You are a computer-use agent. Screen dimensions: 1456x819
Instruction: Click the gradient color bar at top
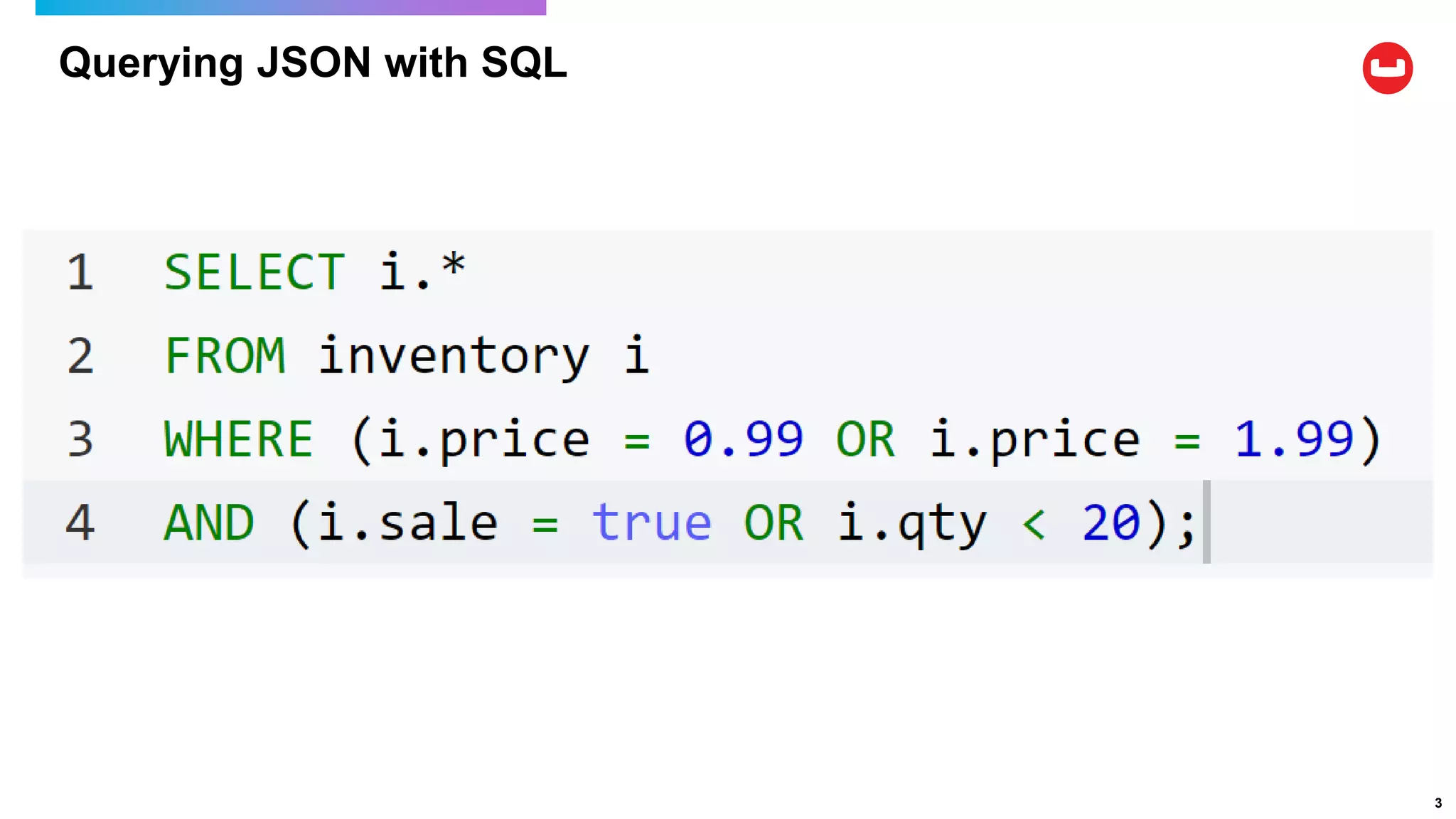pyautogui.click(x=291, y=7)
